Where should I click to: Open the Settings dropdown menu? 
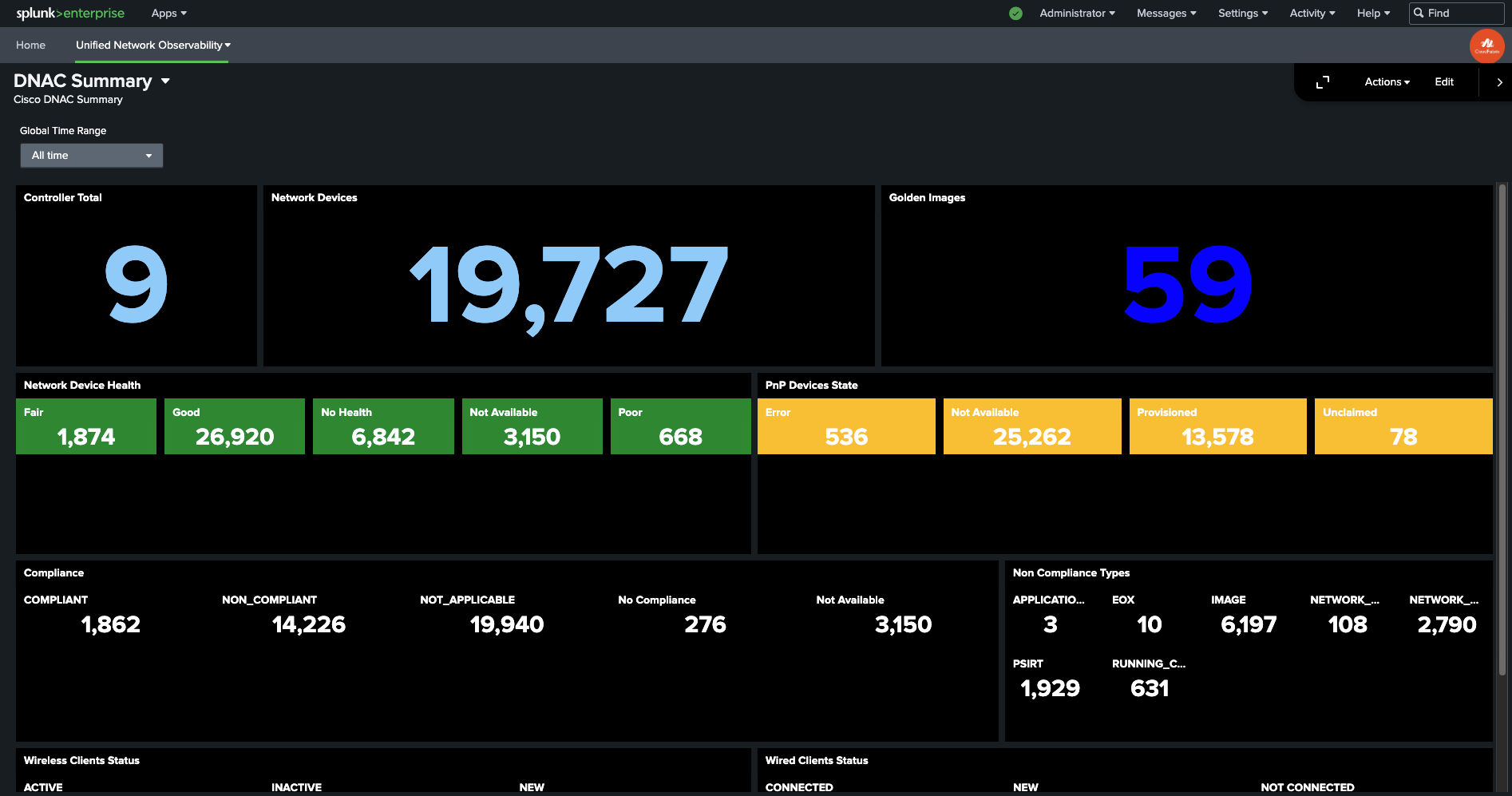coord(1243,14)
